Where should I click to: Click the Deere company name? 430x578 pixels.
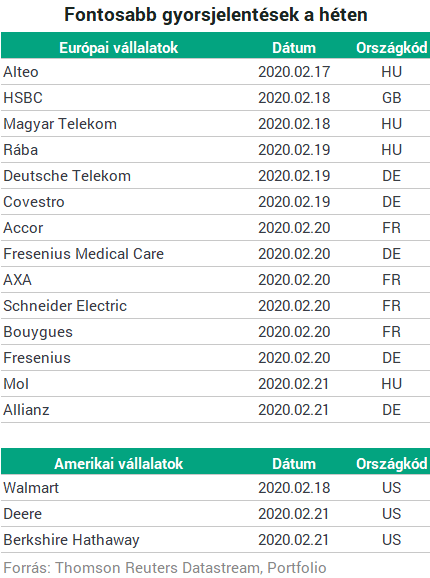point(22,514)
